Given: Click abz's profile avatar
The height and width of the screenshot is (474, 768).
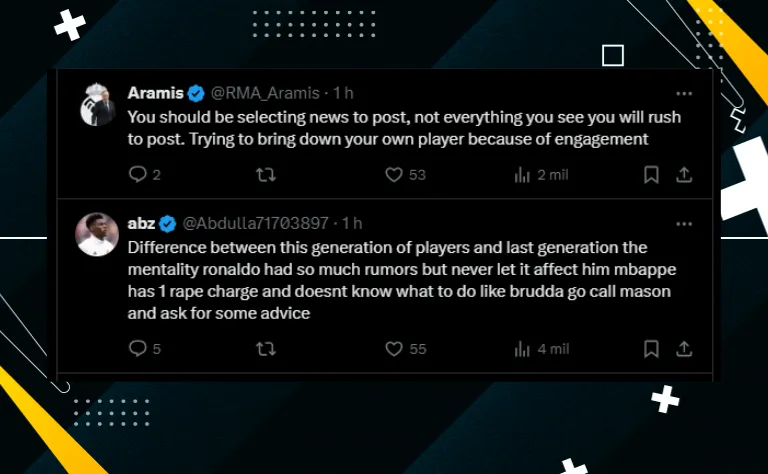Looking at the screenshot, I should 98,236.
